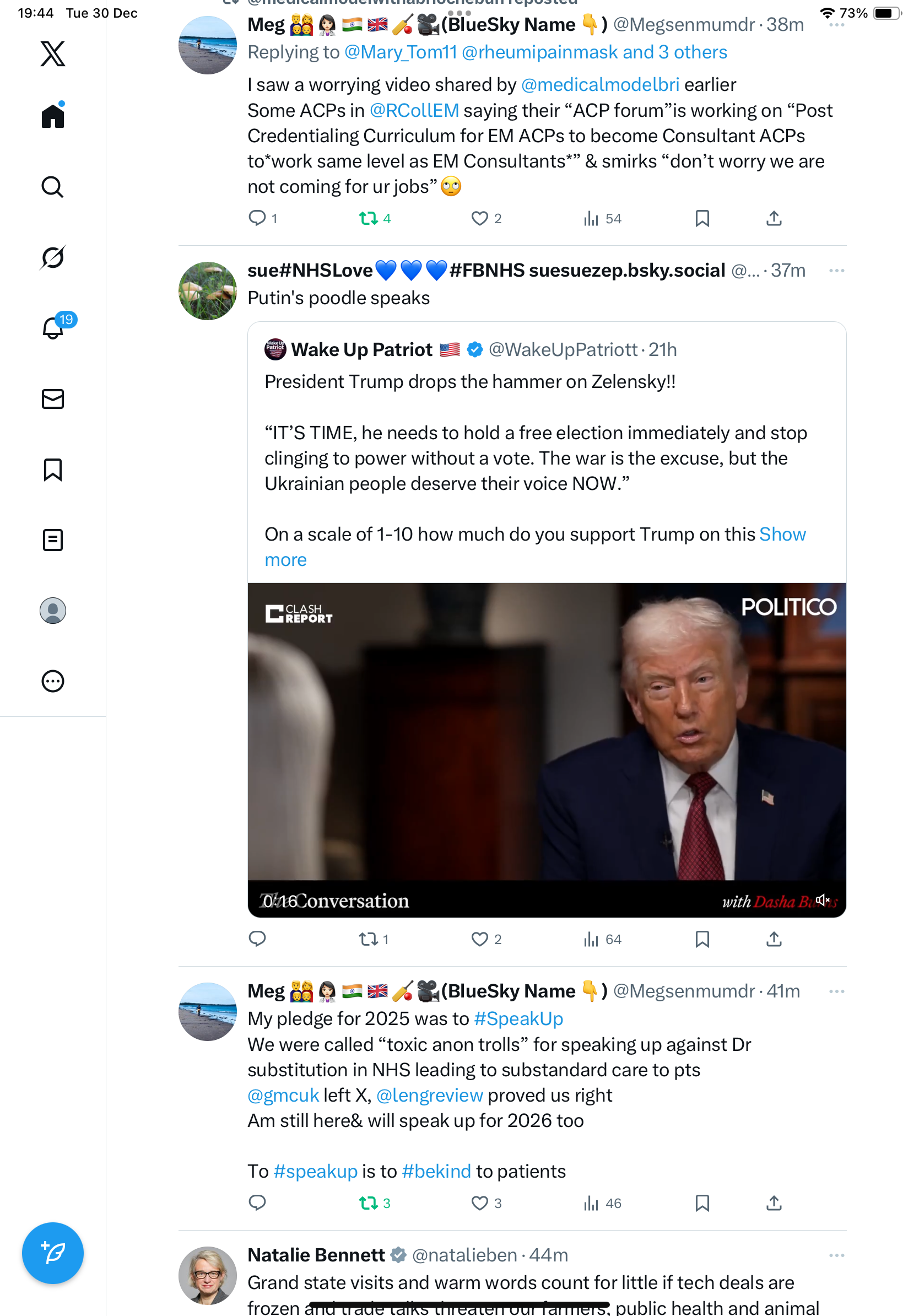This screenshot has width=919, height=1316.
Task: Tap the compose new post button
Action: point(53,1253)
